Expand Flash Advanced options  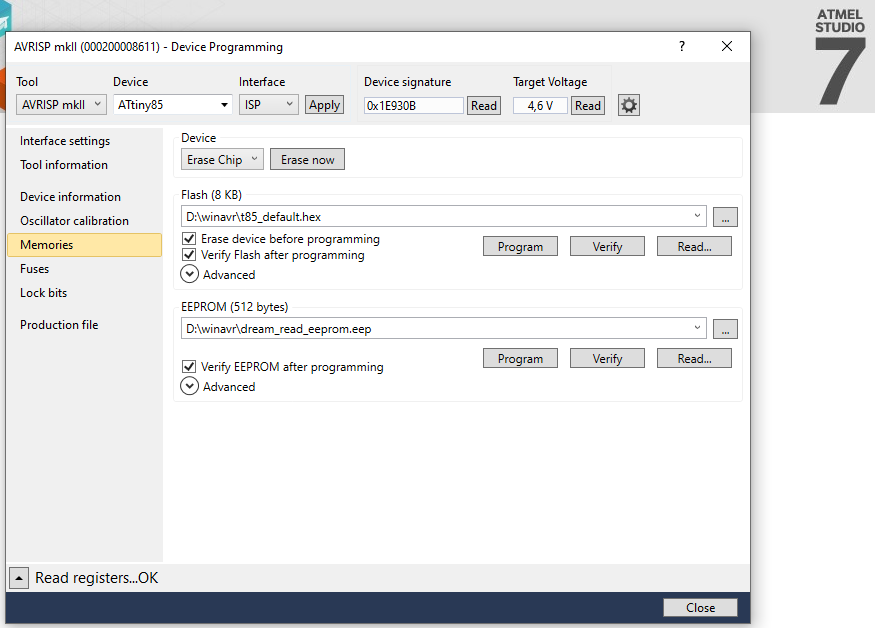pos(190,274)
